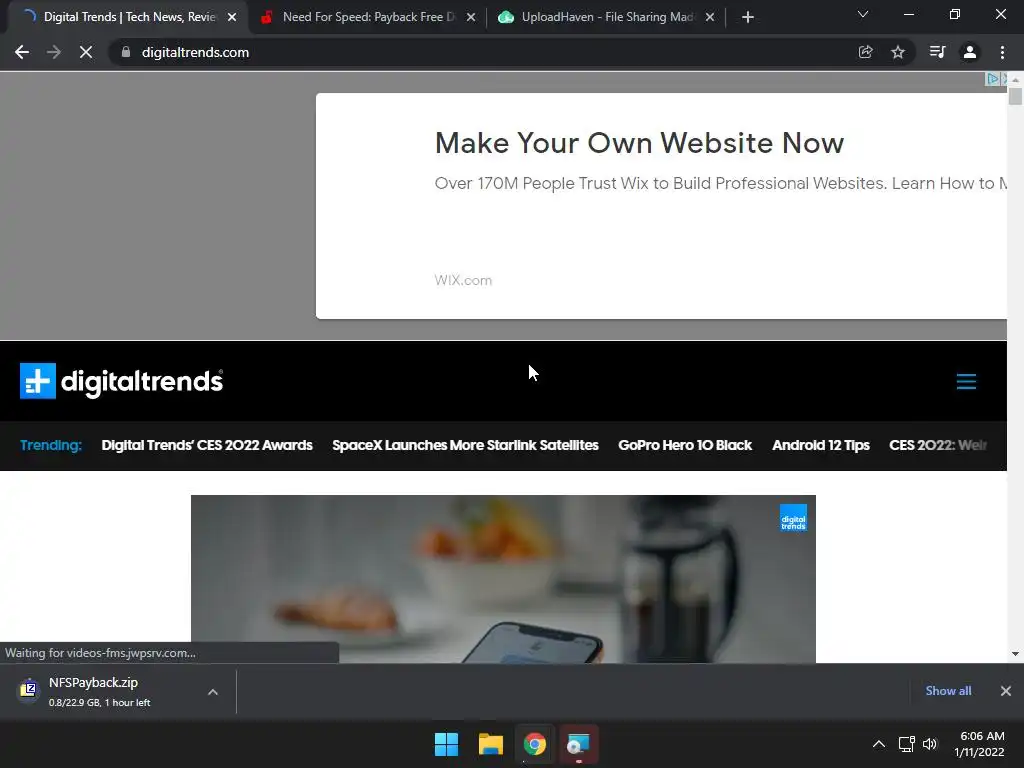
Task: Click the page vertical scrollbar thumb
Action: [x=1015, y=95]
